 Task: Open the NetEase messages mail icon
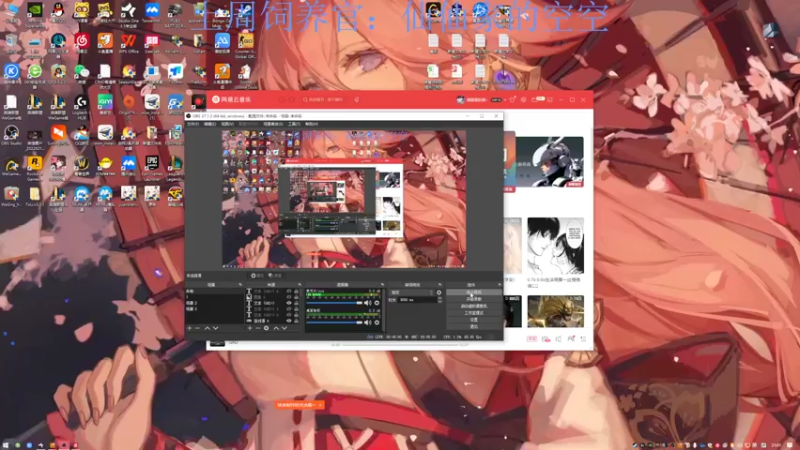tap(534, 99)
